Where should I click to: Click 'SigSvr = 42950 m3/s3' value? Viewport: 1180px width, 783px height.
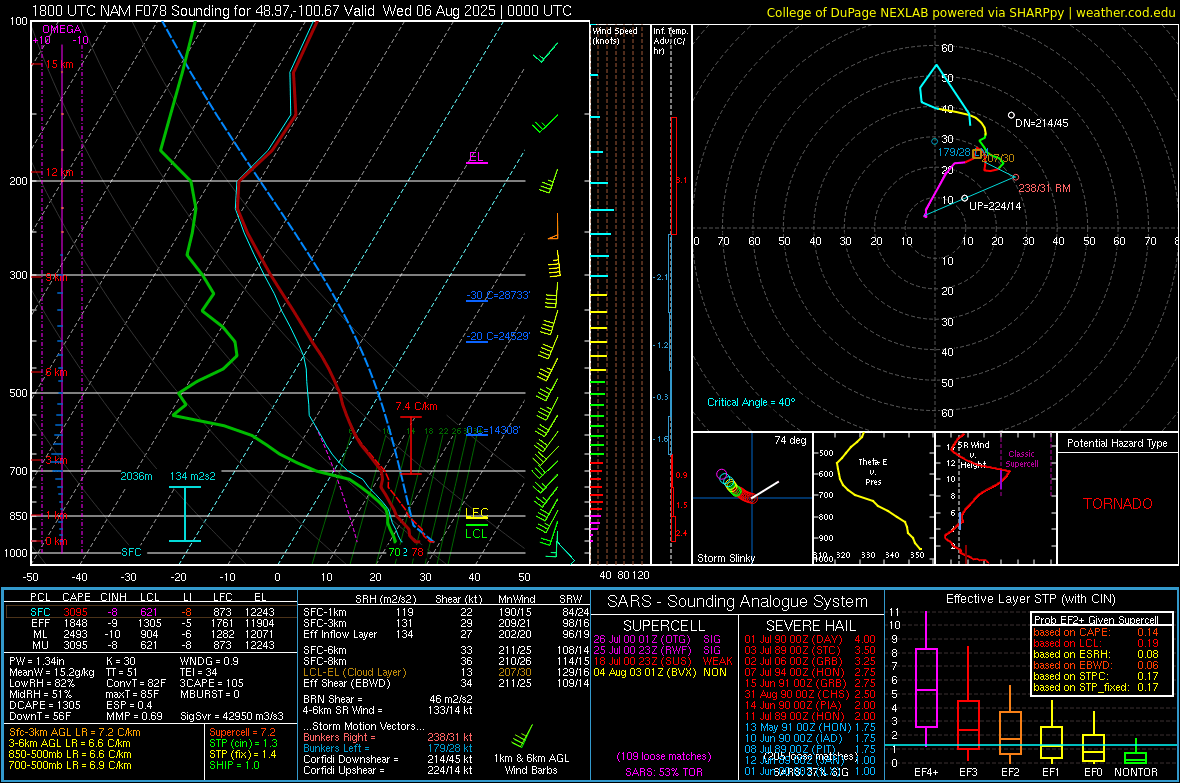point(232,716)
